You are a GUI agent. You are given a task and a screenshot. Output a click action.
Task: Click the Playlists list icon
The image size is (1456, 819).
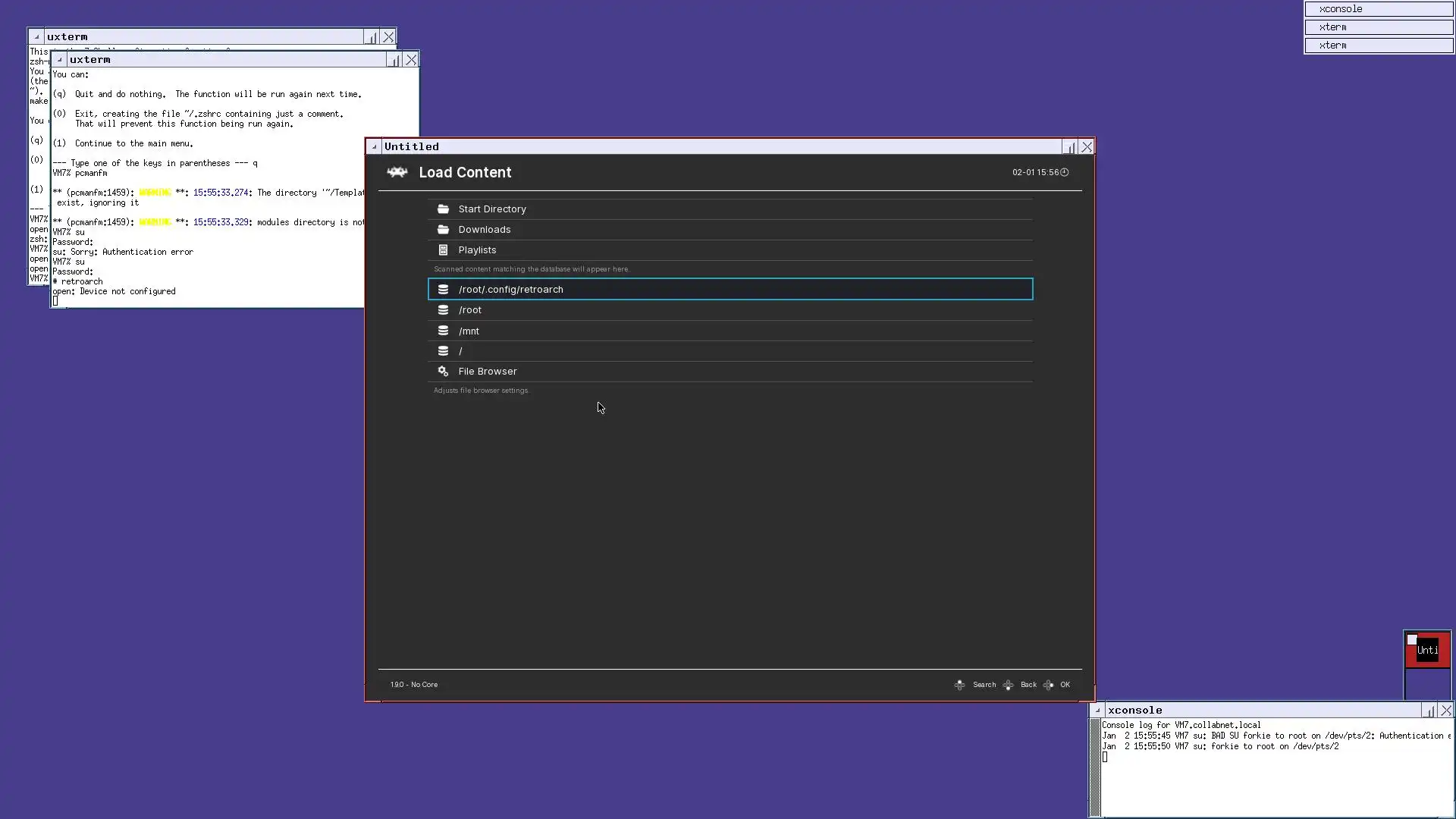pos(443,250)
